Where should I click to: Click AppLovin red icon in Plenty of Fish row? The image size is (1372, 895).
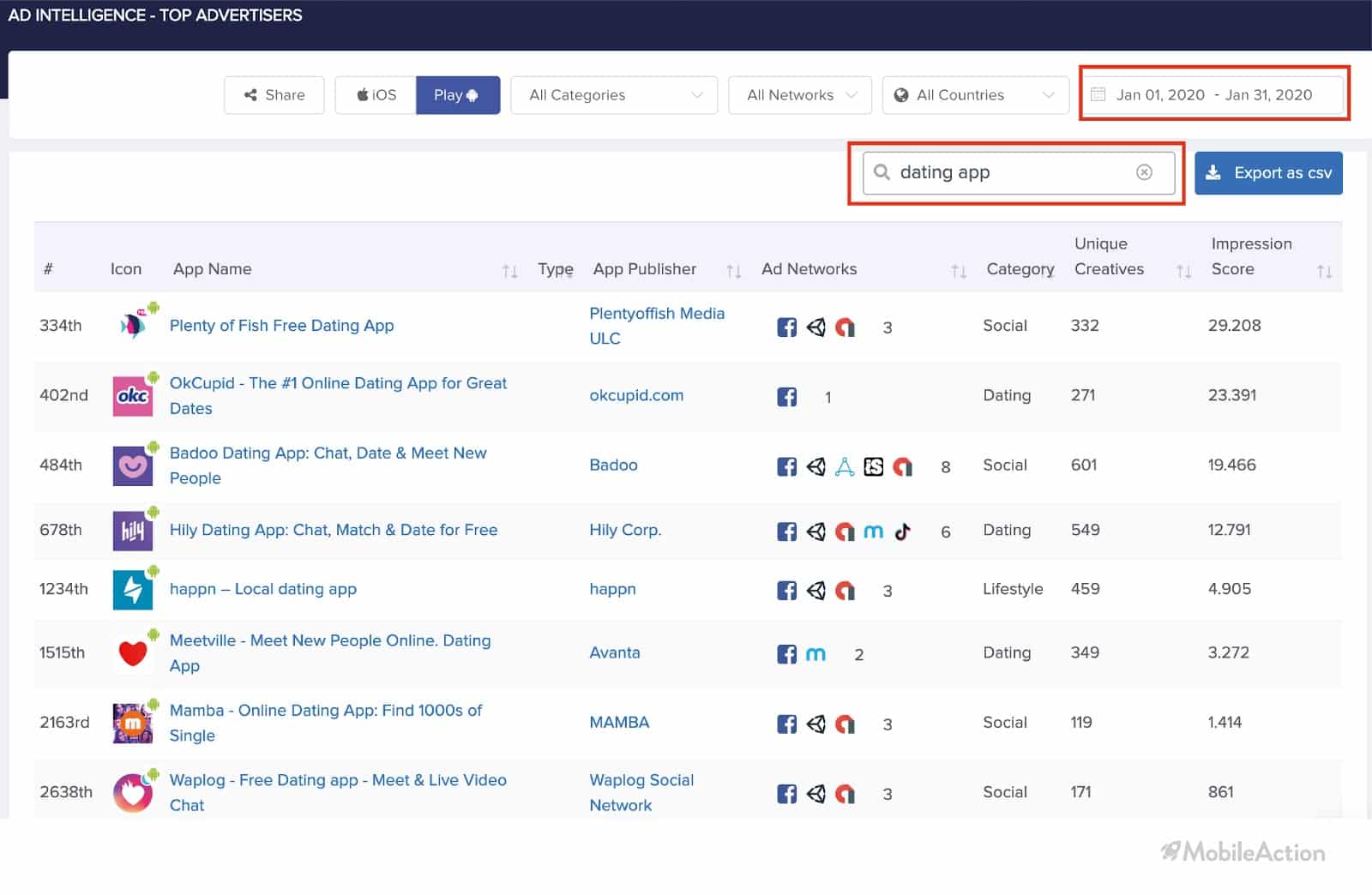click(x=845, y=327)
